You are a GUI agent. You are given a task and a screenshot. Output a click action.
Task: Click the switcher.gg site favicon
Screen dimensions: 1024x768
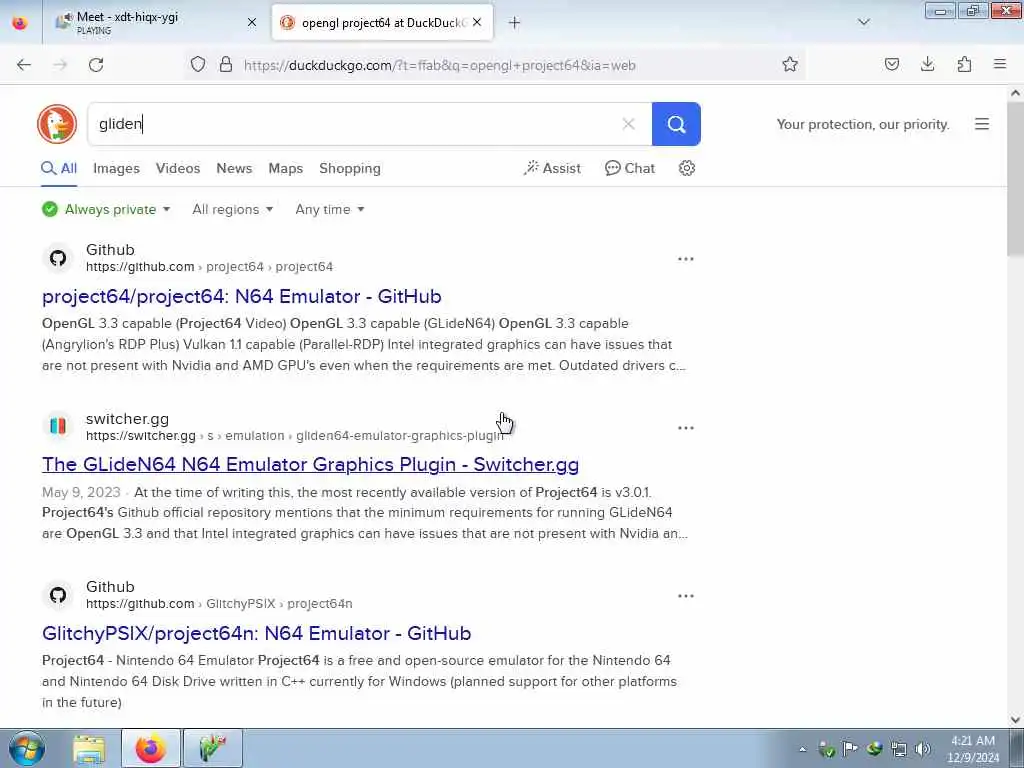click(58, 426)
